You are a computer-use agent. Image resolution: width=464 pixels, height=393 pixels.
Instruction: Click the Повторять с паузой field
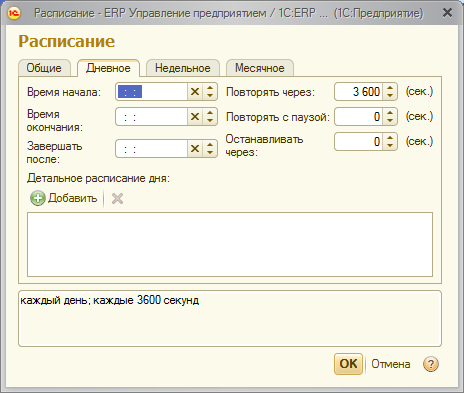pyautogui.click(x=359, y=117)
